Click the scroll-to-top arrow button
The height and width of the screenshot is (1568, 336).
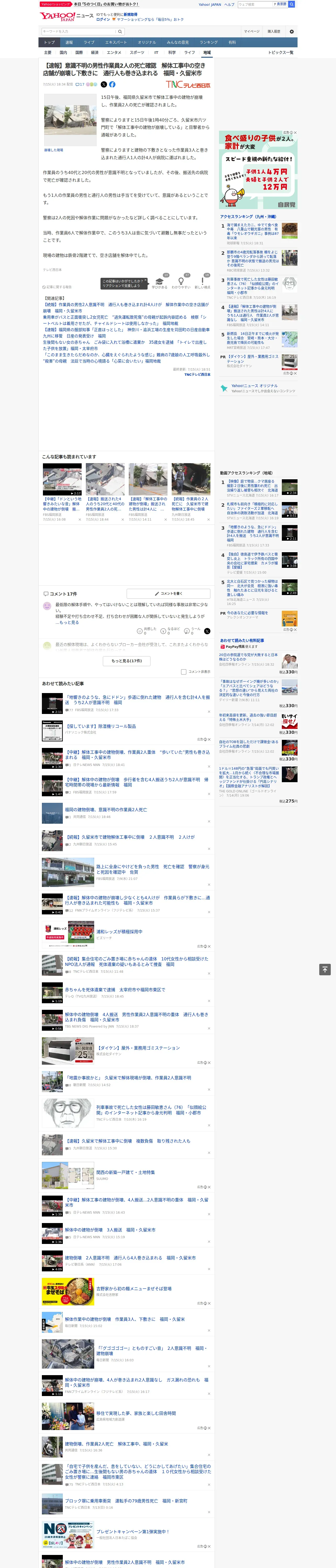(325, 969)
